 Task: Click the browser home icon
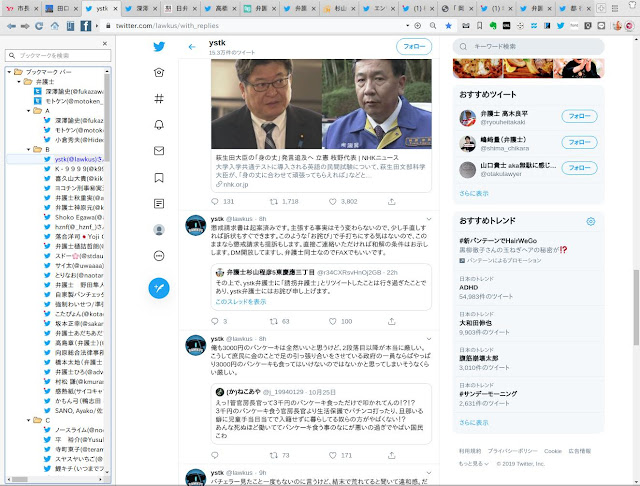click(54, 26)
